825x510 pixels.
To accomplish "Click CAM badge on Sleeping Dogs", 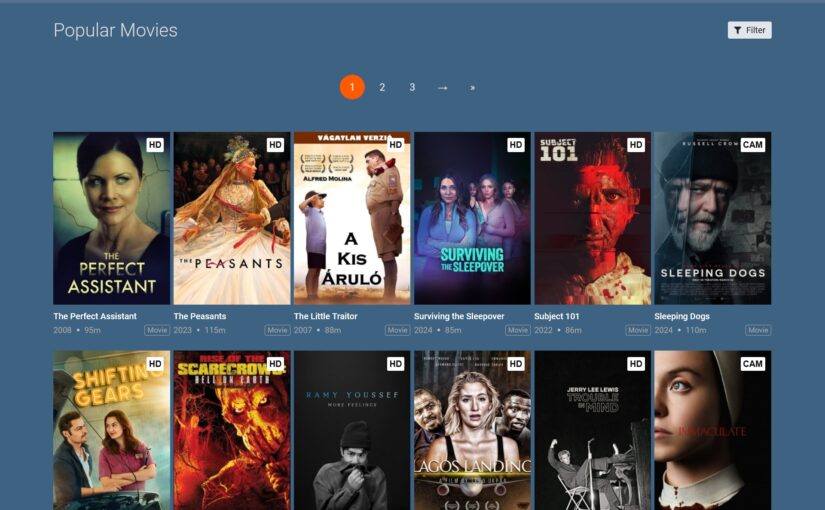I will point(752,145).
